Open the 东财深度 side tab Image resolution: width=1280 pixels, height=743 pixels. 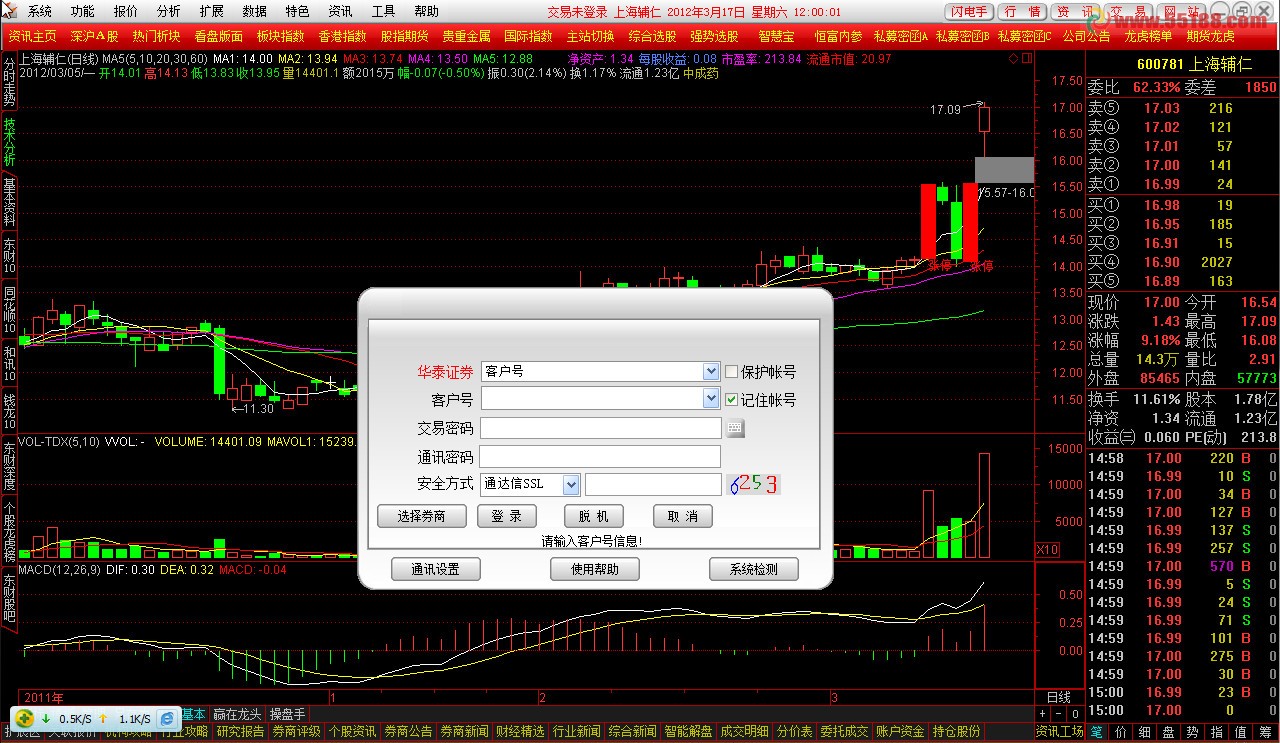tap(9, 466)
